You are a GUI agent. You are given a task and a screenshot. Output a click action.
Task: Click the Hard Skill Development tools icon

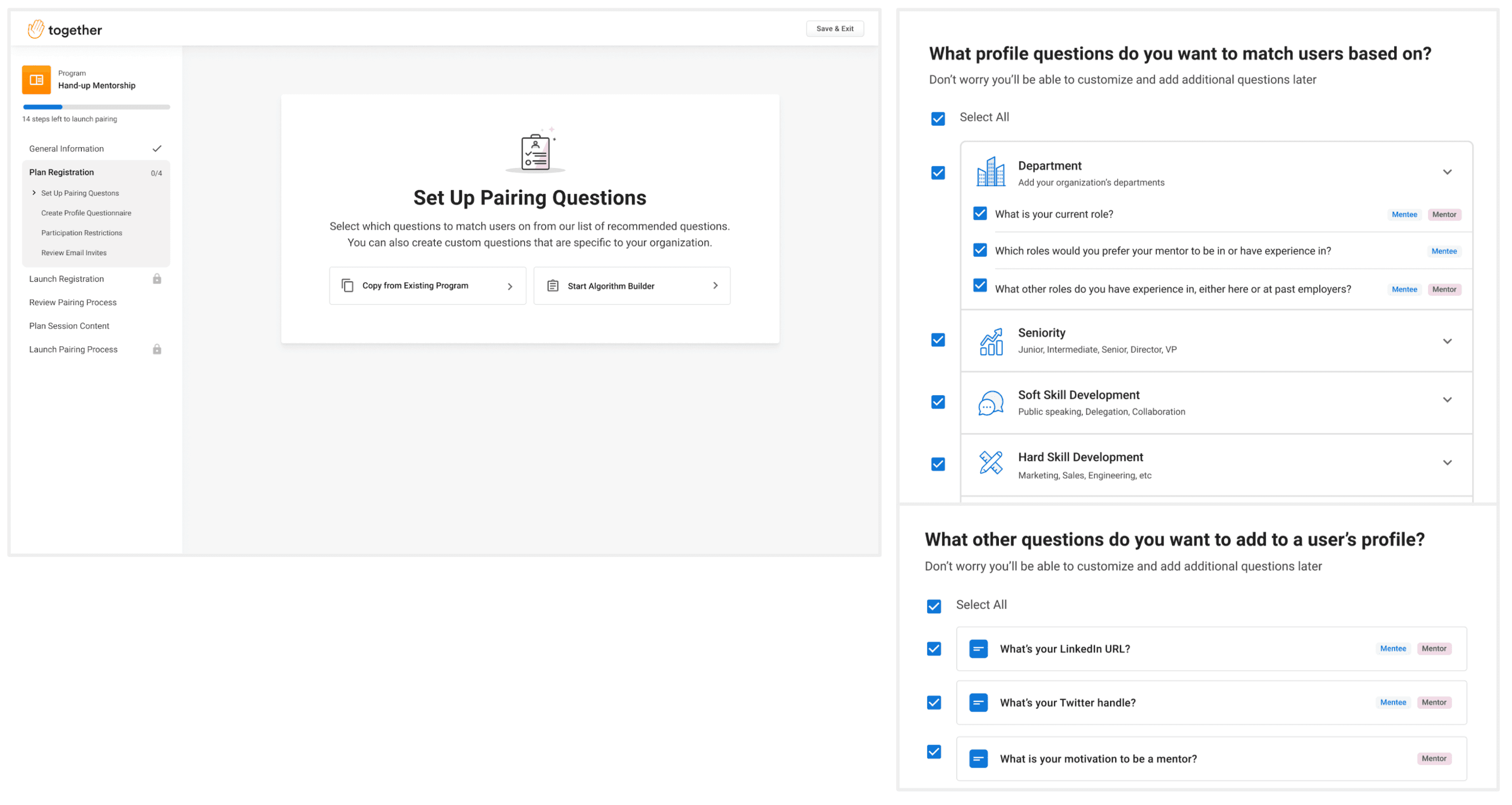click(990, 465)
